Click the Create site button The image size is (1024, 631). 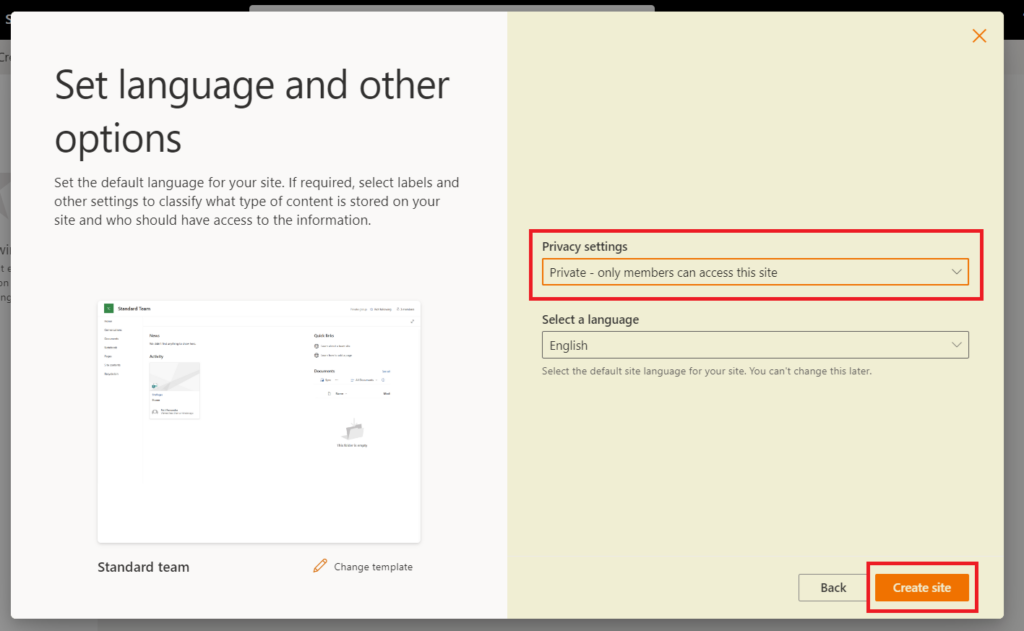coord(920,588)
